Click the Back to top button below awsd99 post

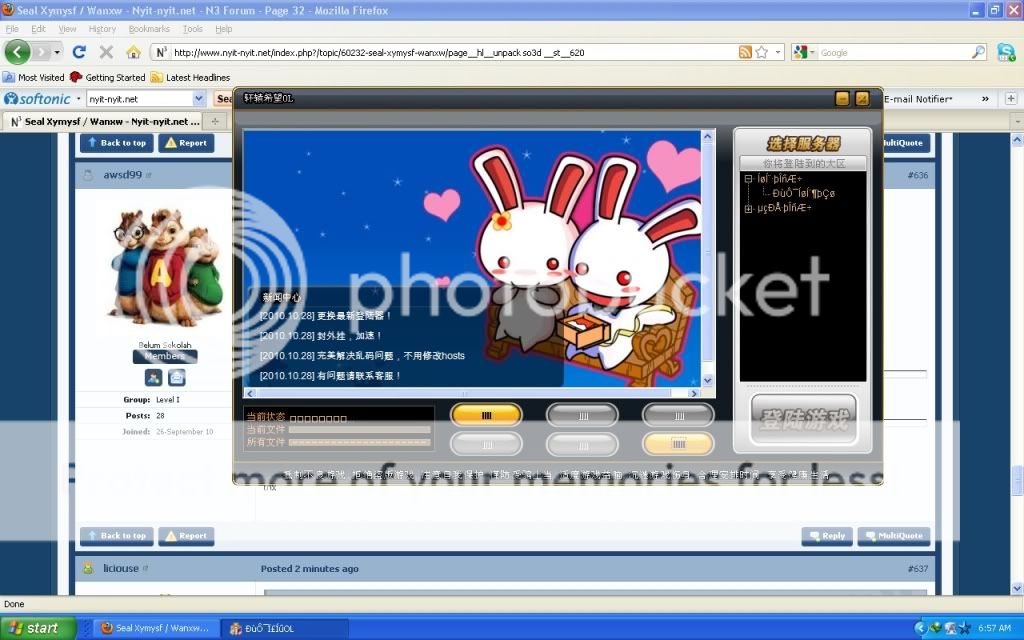(117, 536)
